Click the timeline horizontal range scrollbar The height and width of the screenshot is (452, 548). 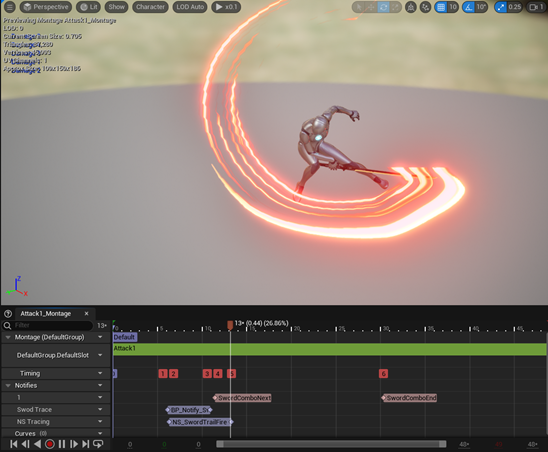tap(331, 444)
